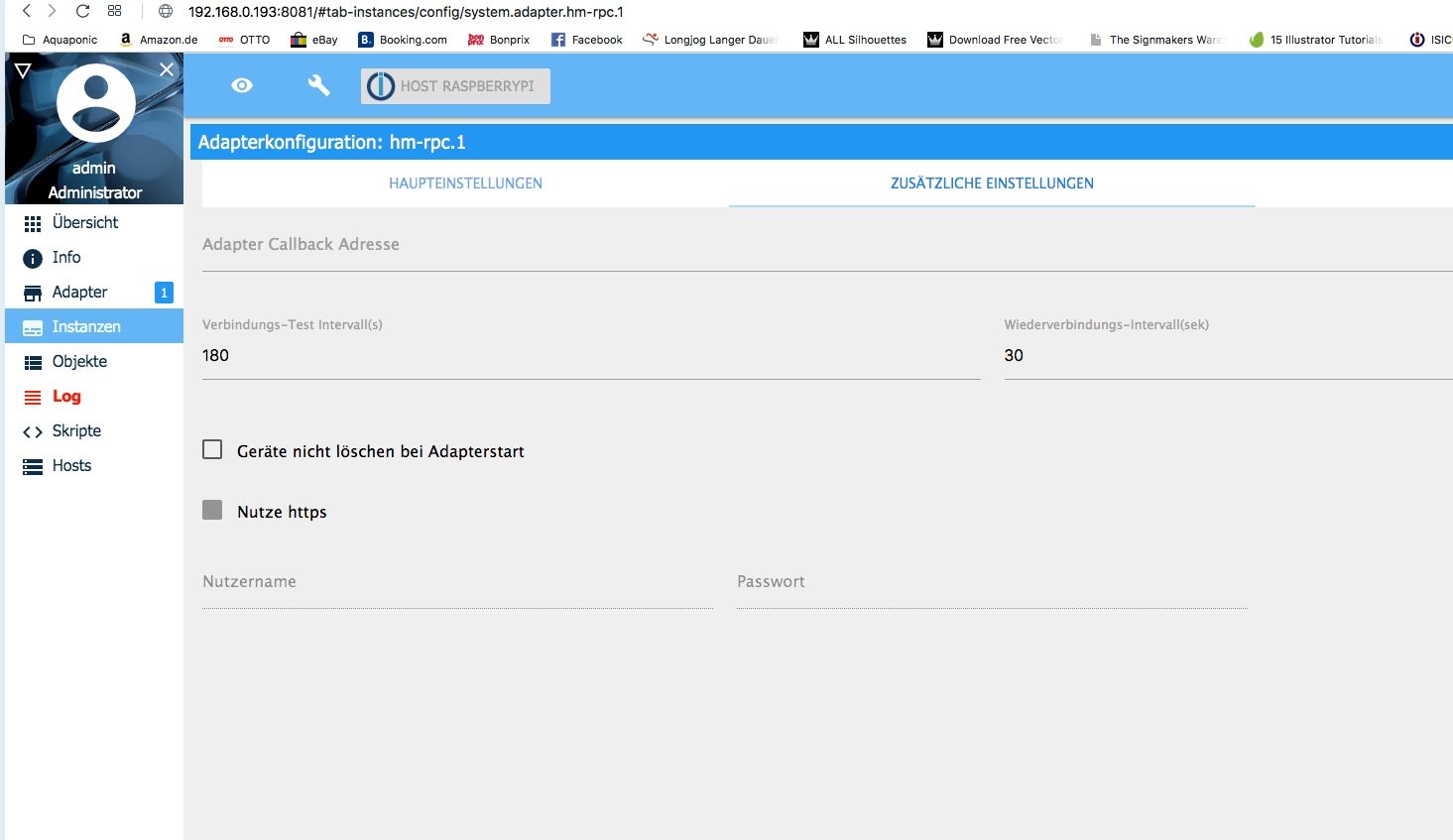Click the browser back arrow
The width and height of the screenshot is (1453, 840).
coord(26,11)
